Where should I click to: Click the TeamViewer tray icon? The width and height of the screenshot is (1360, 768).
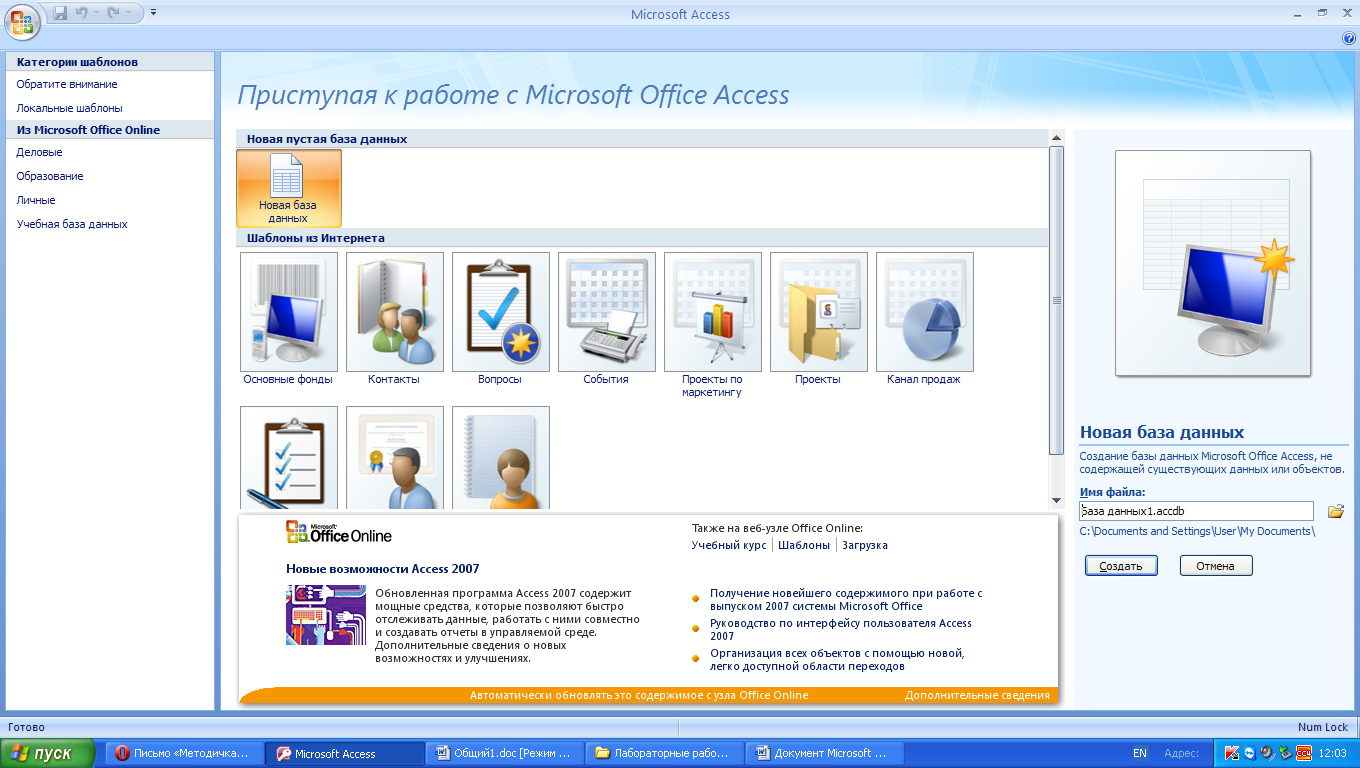click(1249, 753)
